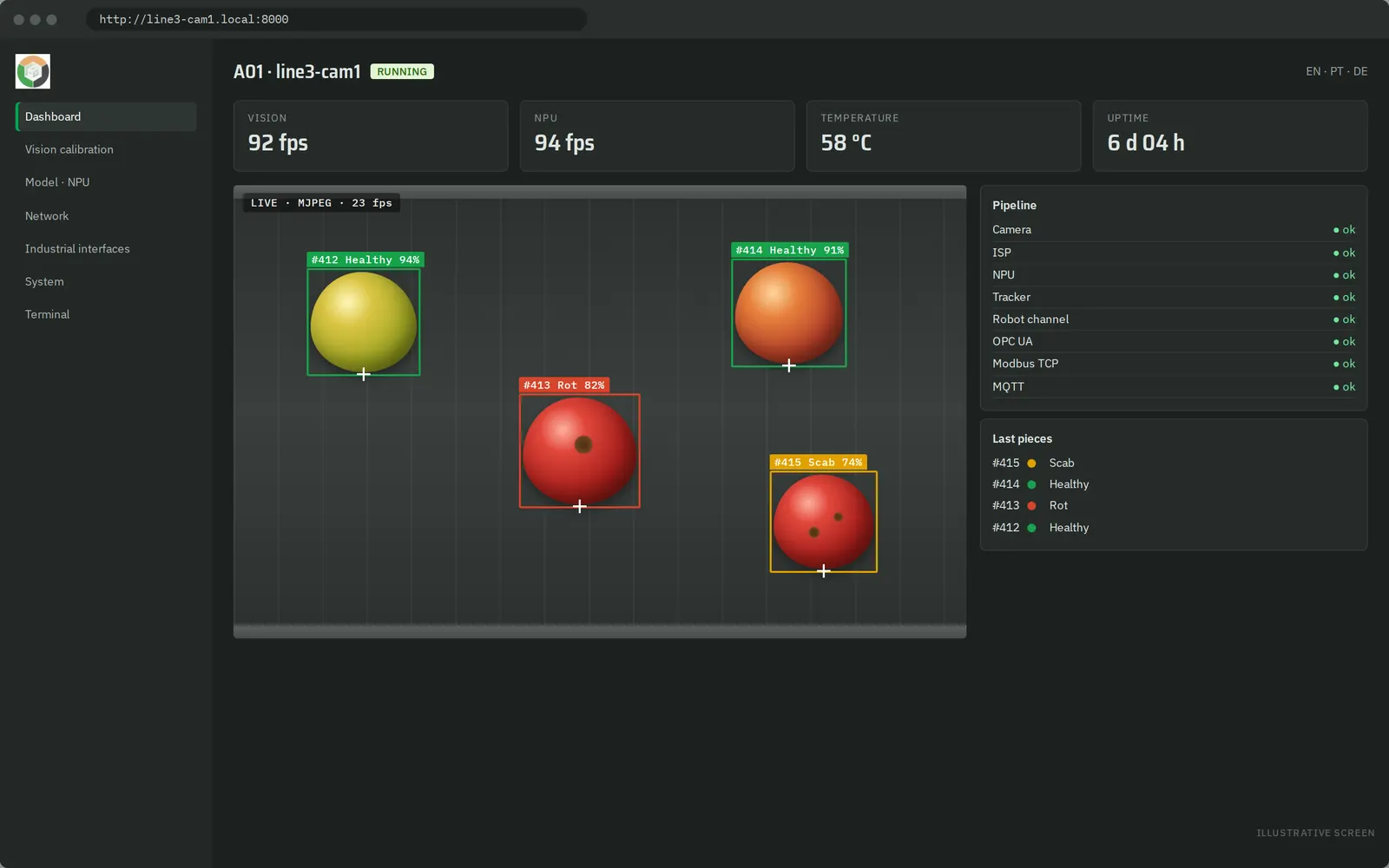Click the A01 · line3-cam1 page title
Screen dimensions: 1389x868
(x=297, y=71)
